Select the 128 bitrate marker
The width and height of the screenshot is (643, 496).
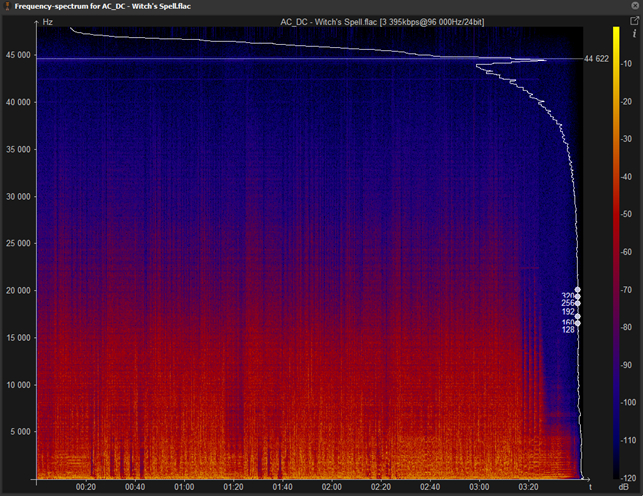click(568, 330)
